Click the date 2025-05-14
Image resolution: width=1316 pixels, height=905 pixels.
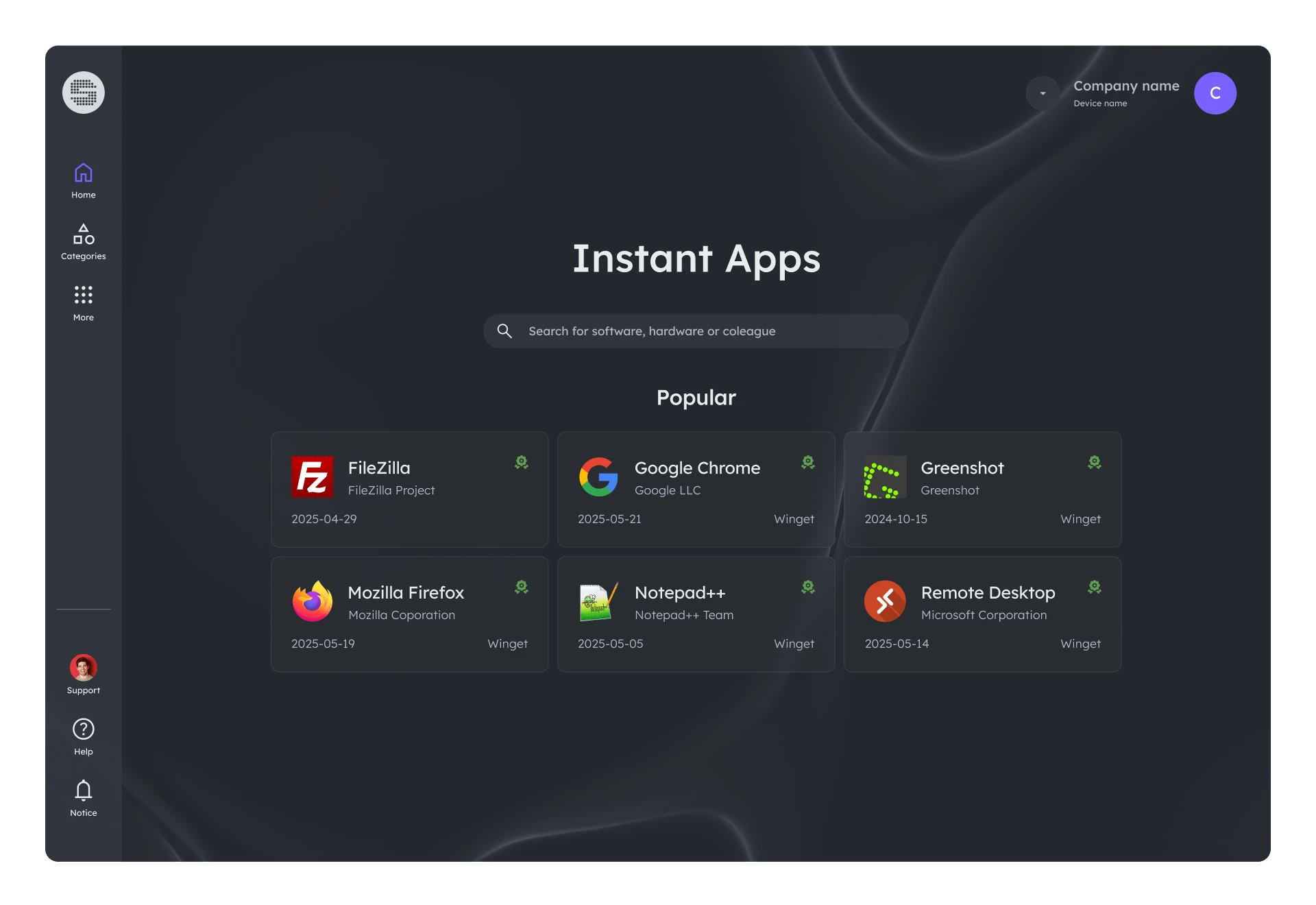[897, 644]
